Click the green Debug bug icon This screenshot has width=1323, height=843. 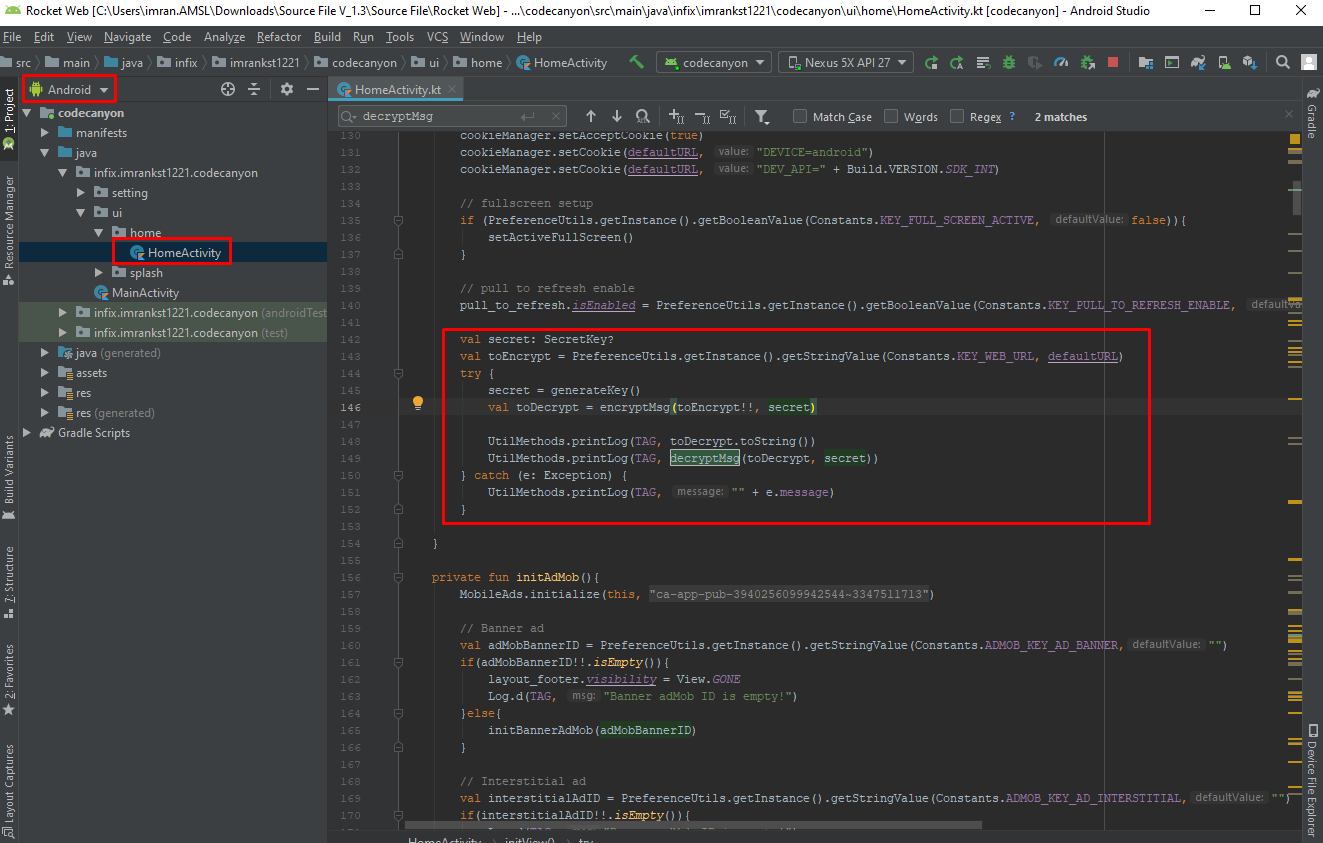click(x=1009, y=62)
